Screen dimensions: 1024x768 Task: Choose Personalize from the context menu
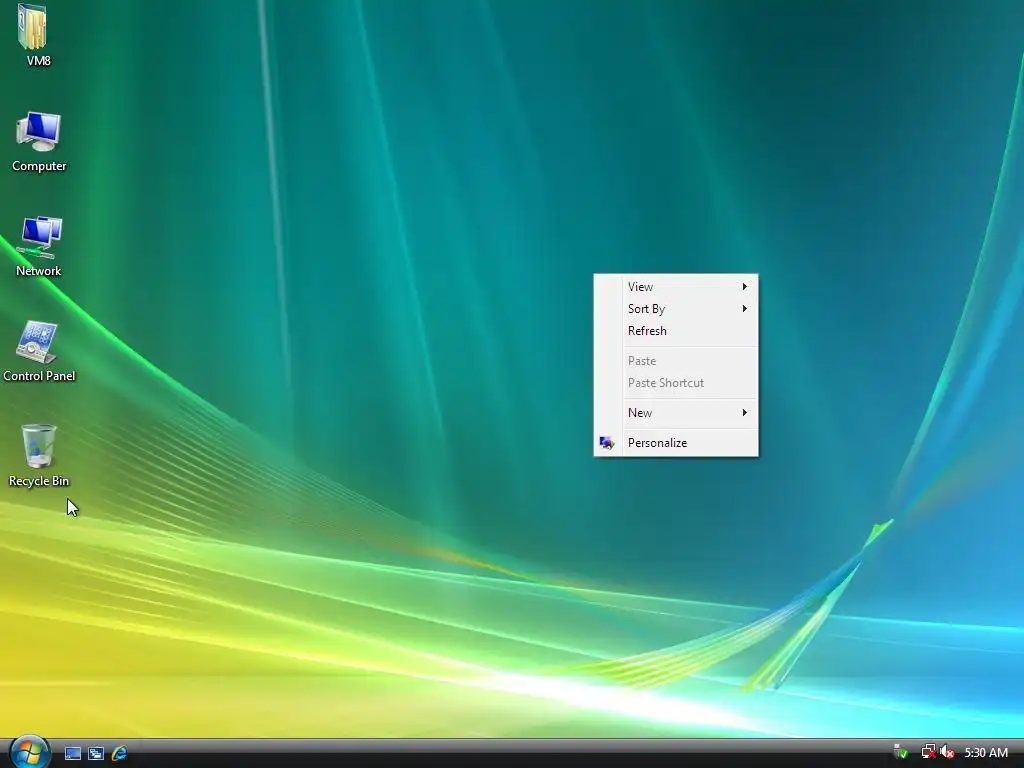pos(676,443)
